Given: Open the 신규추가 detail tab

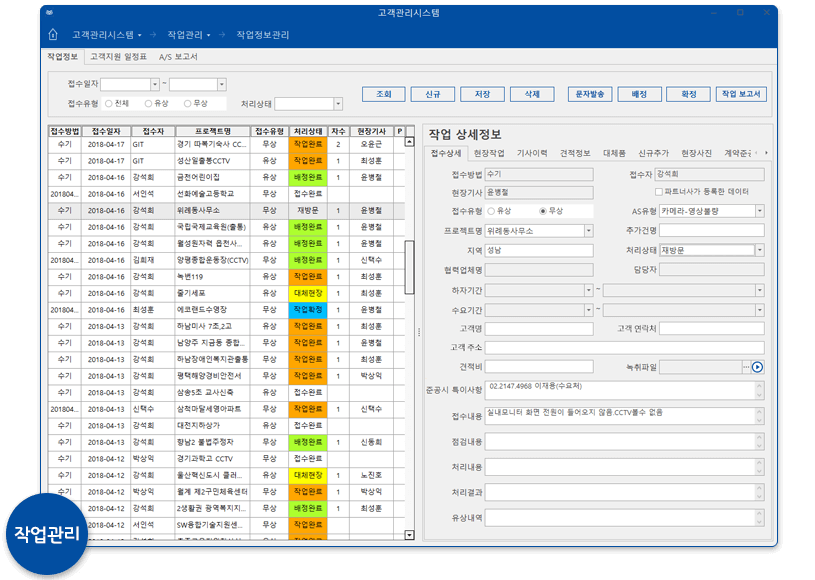Looking at the screenshot, I should point(653,153).
